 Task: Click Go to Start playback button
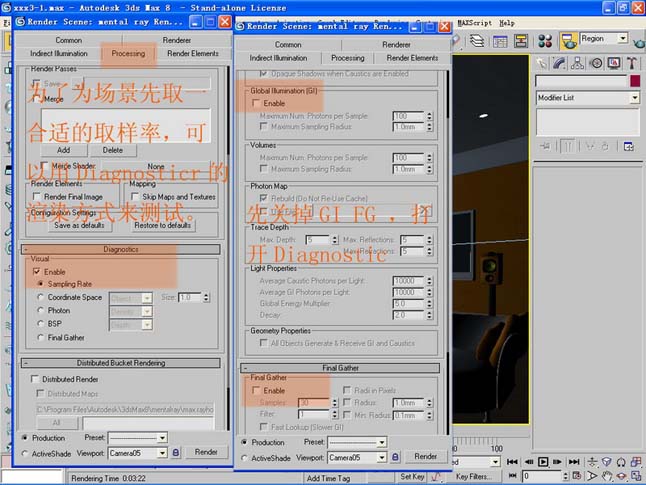click(x=512, y=462)
